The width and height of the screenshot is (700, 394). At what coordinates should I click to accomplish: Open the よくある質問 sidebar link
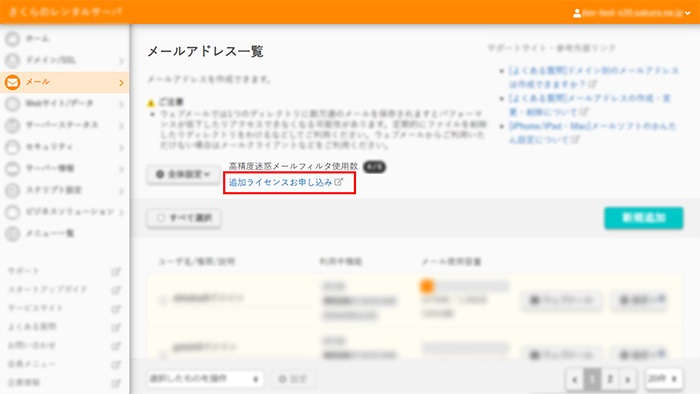(32, 327)
